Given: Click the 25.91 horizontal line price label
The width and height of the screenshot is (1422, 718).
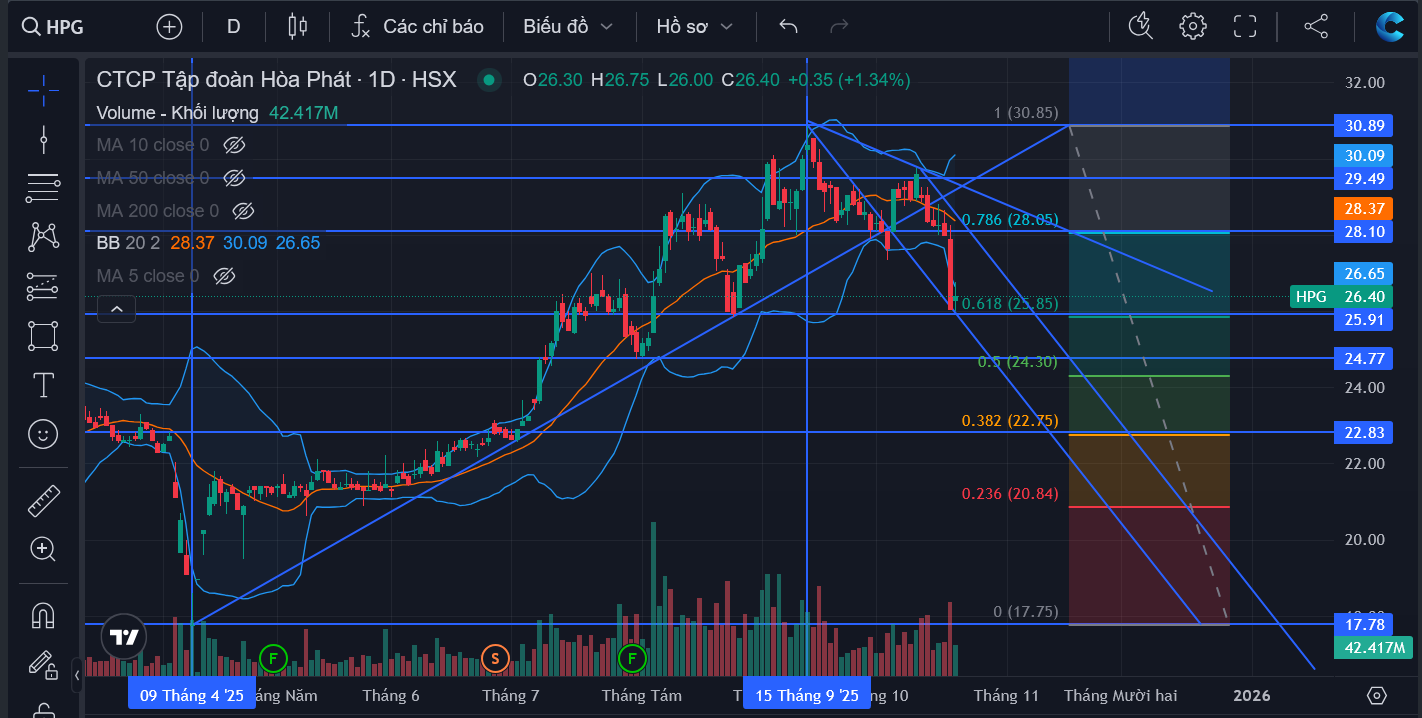Looking at the screenshot, I should coord(1364,319).
